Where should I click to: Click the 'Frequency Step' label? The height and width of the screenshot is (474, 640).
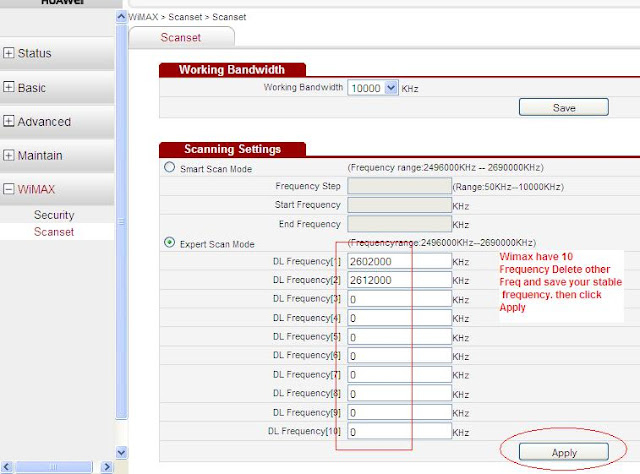pyautogui.click(x=308, y=186)
